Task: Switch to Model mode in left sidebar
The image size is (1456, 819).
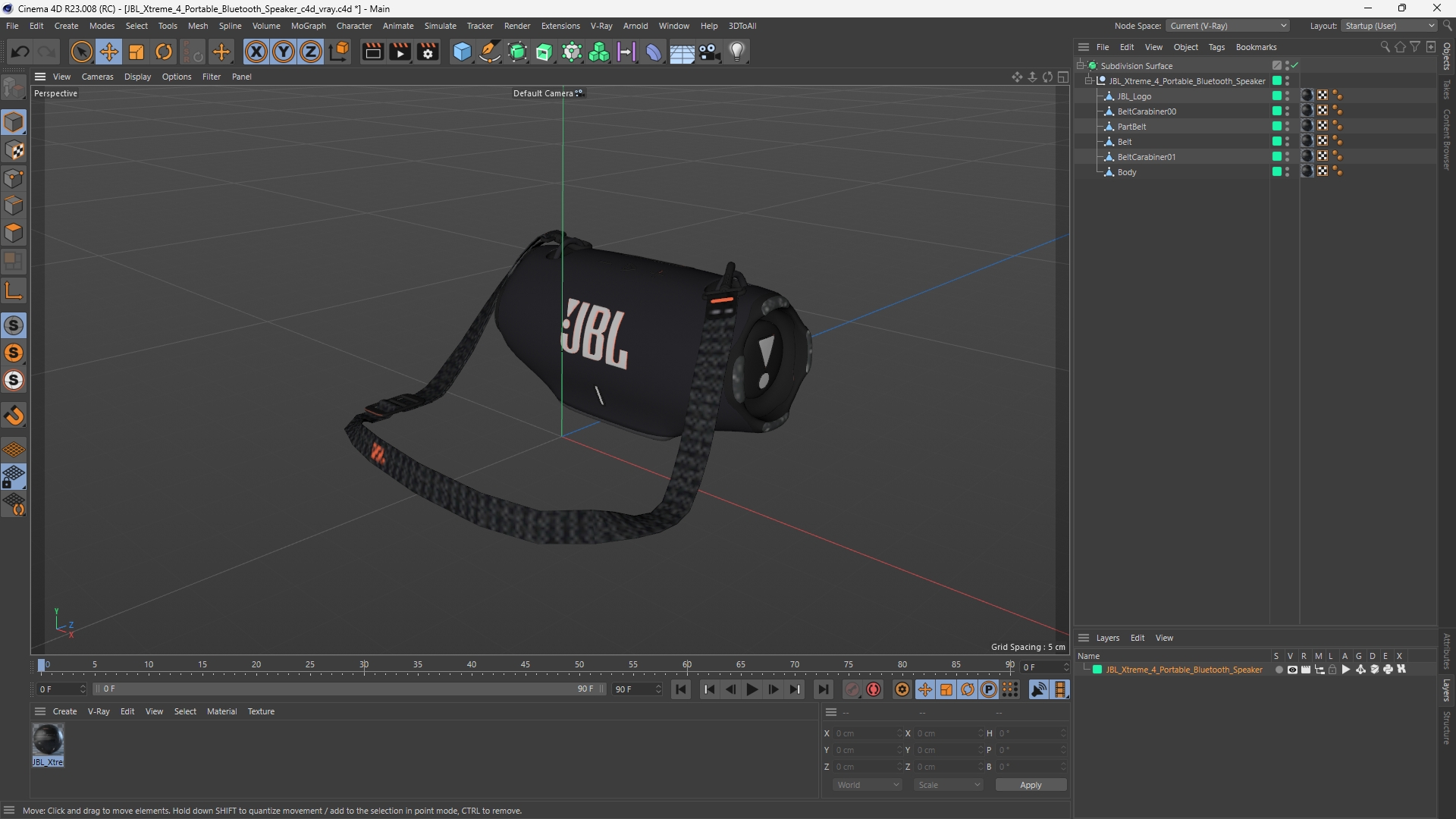Action: [x=14, y=122]
